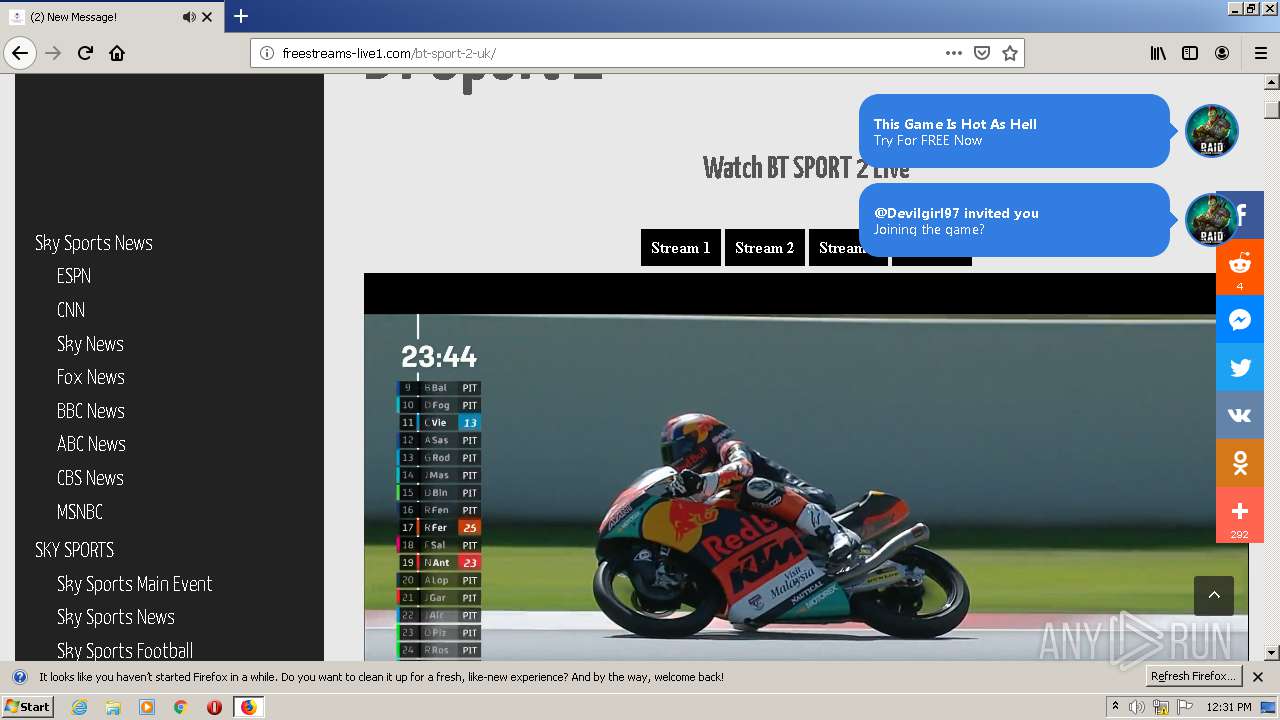This screenshot has height=720, width=1280.
Task: Open SKY SPORTS category heading
Action: (75, 550)
